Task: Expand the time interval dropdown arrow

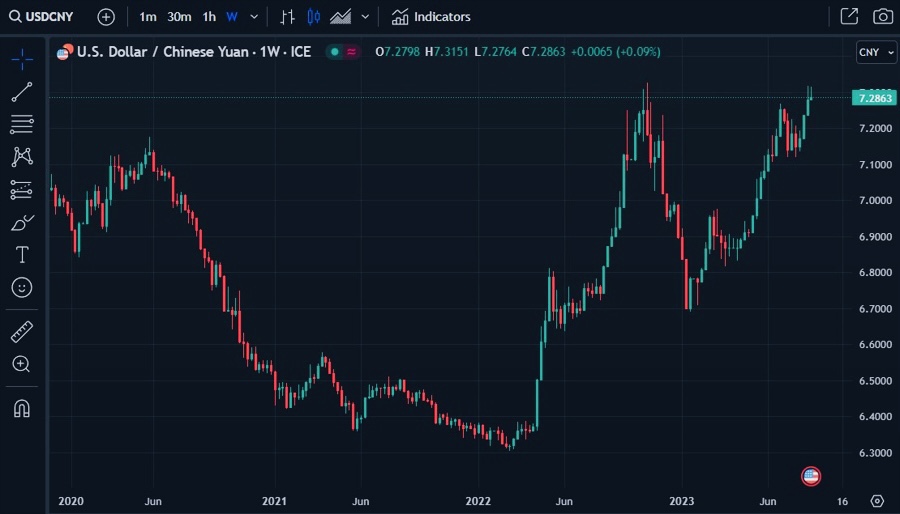Action: pos(254,17)
